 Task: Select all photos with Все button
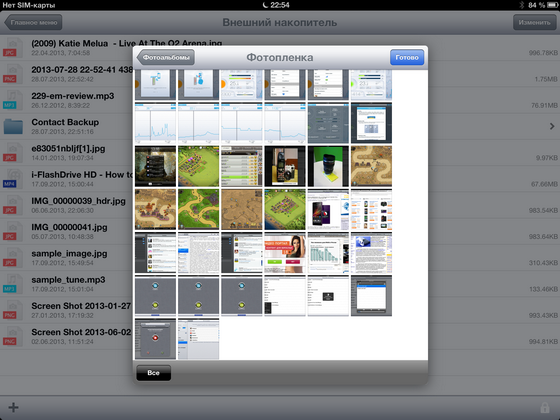[x=154, y=373]
